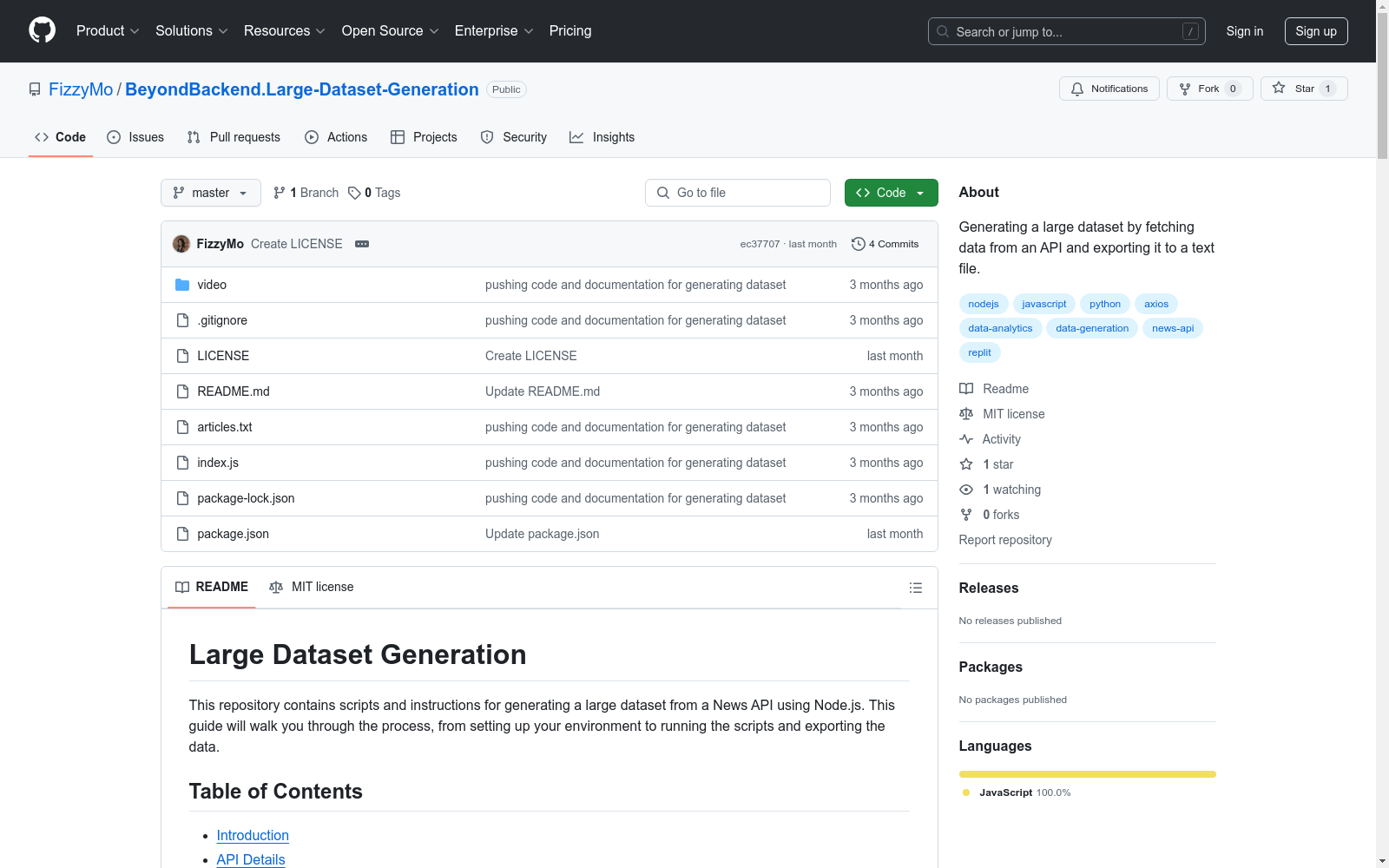The image size is (1389, 868).
Task: Click the eye icon beside 1 watching
Action: tap(966, 490)
